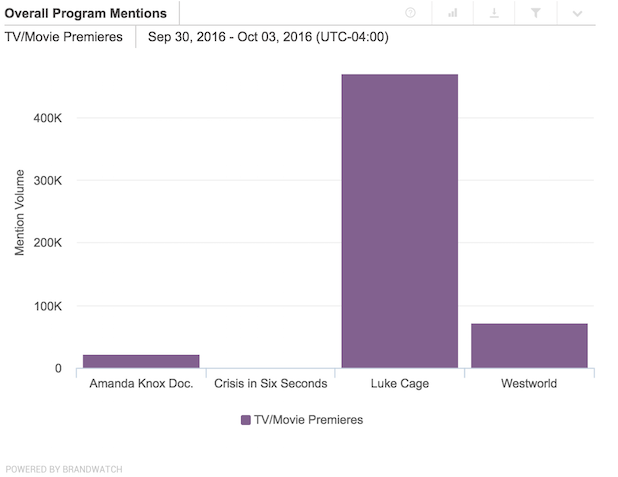Click the 400K axis tick label
The height and width of the screenshot is (477, 618).
coord(47,118)
